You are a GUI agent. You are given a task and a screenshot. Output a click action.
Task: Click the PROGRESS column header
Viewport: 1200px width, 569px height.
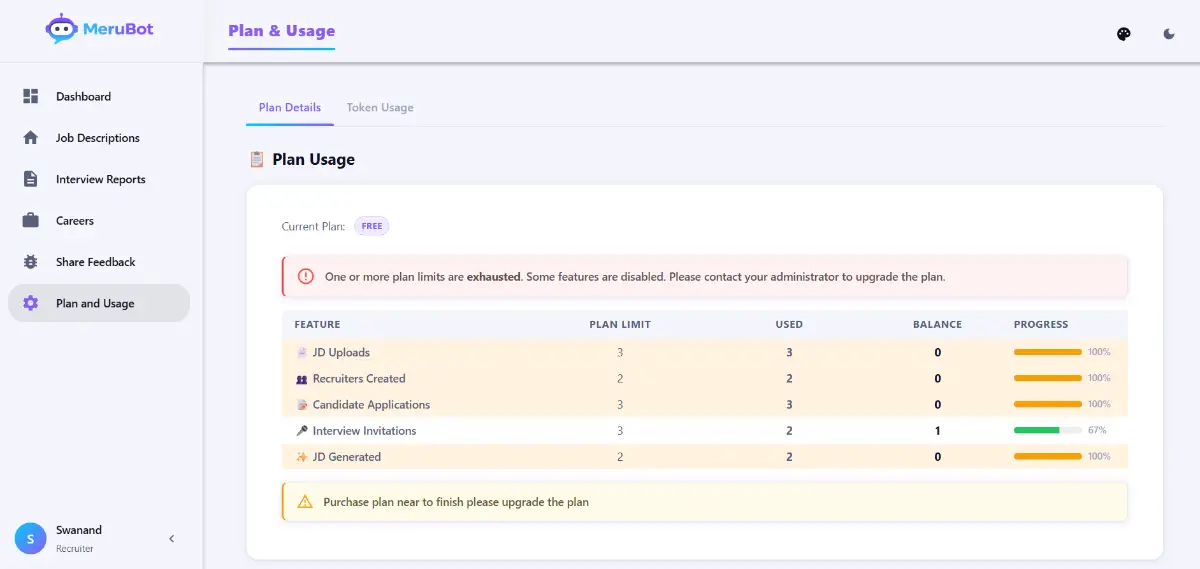[1041, 324]
